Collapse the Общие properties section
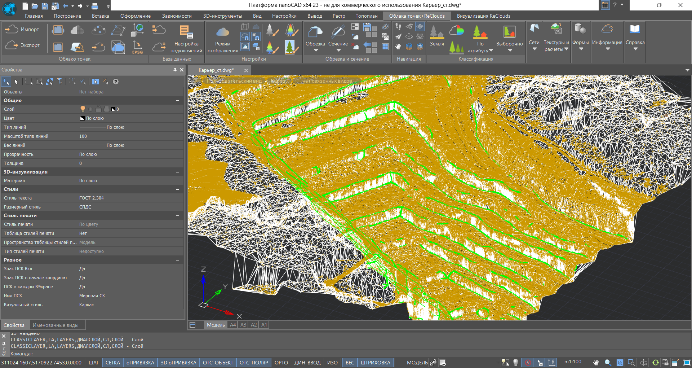The width and height of the screenshot is (692, 368). coord(178,101)
